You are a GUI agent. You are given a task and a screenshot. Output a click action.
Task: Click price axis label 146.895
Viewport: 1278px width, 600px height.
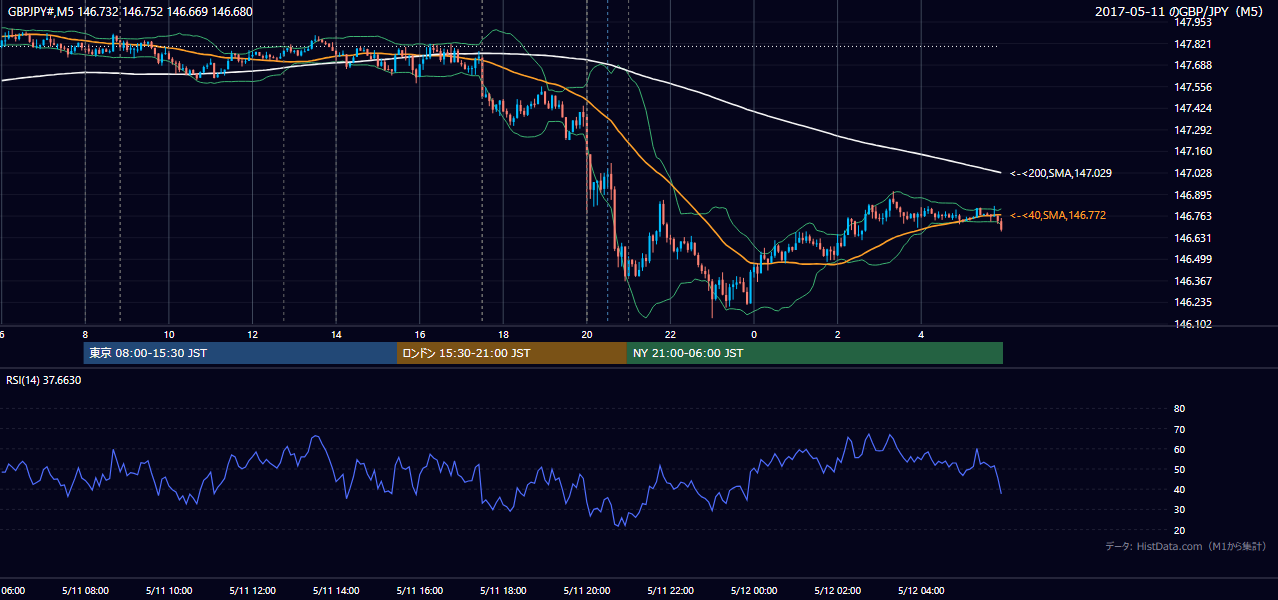coord(1193,195)
